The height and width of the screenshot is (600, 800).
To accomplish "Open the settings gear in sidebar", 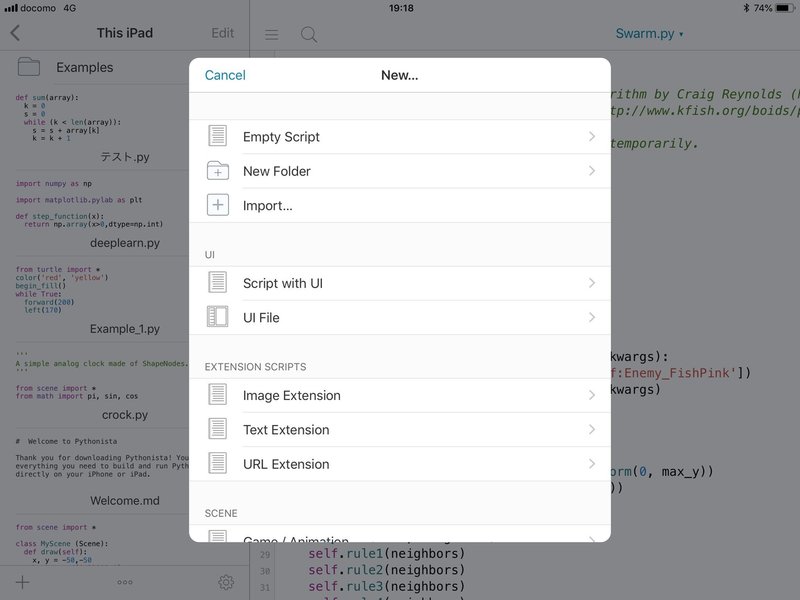I will pyautogui.click(x=227, y=582).
